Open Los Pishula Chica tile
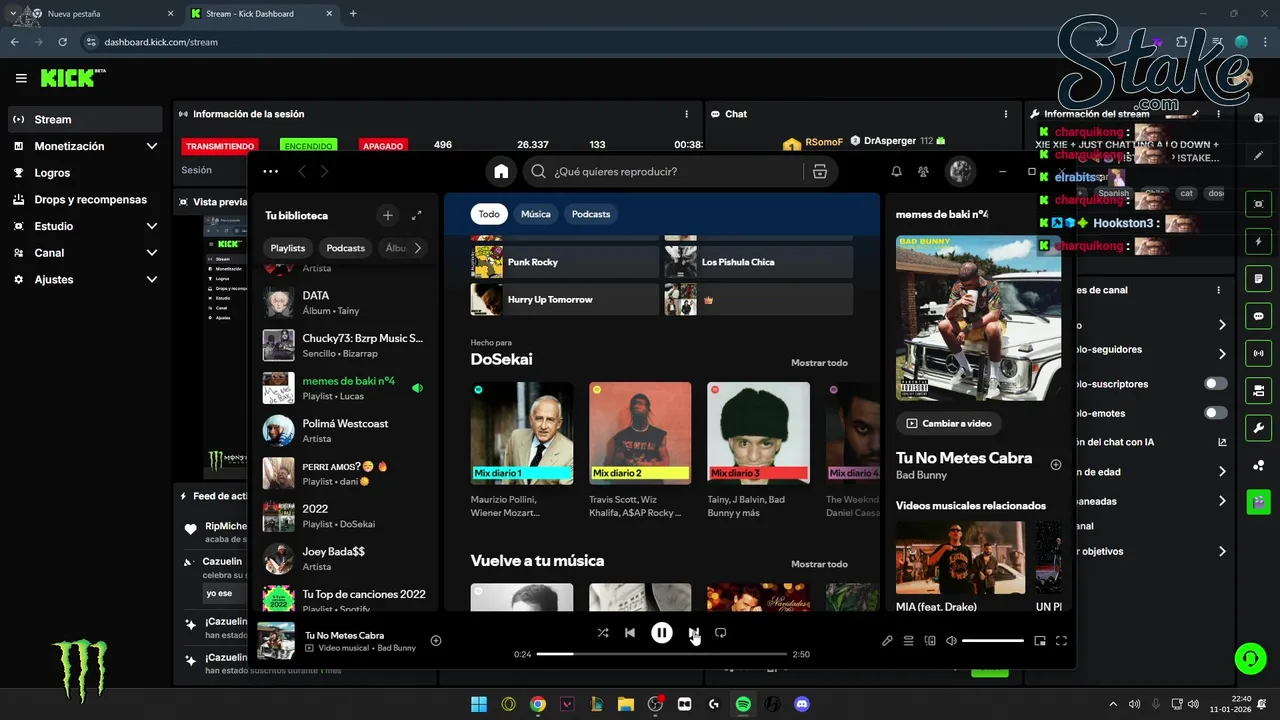The image size is (1280, 720). [759, 262]
